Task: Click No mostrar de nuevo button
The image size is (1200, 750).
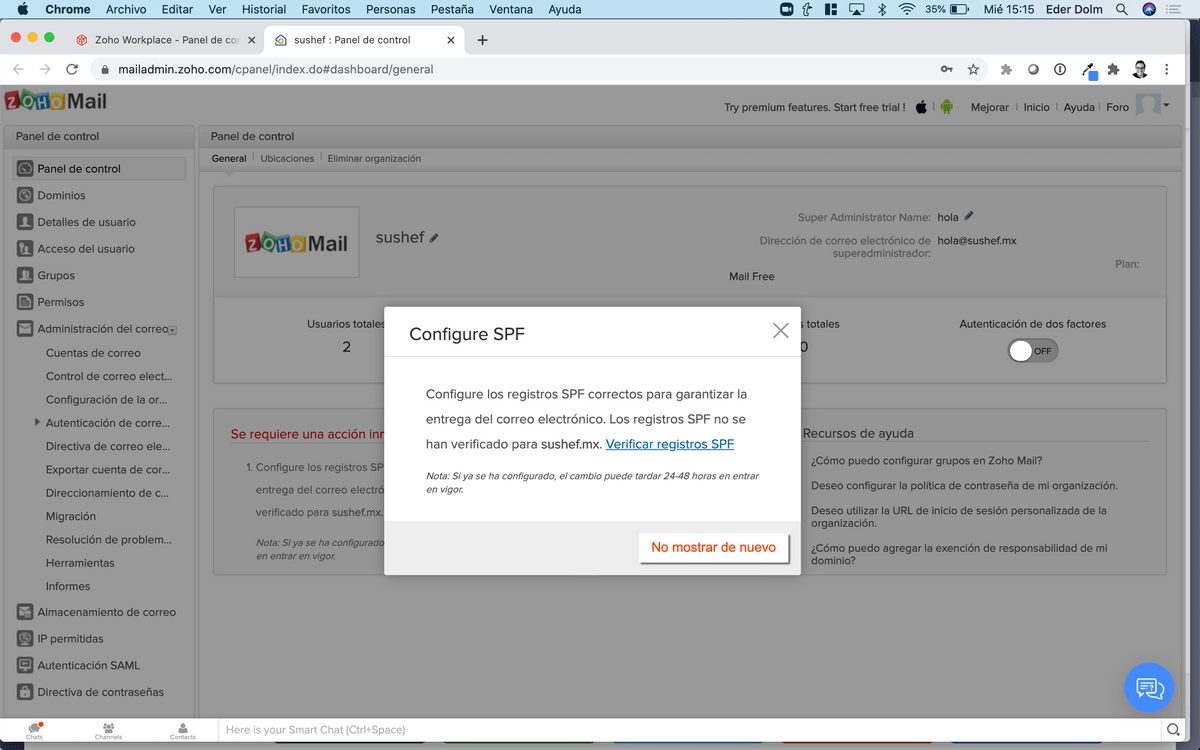Action: click(x=714, y=548)
